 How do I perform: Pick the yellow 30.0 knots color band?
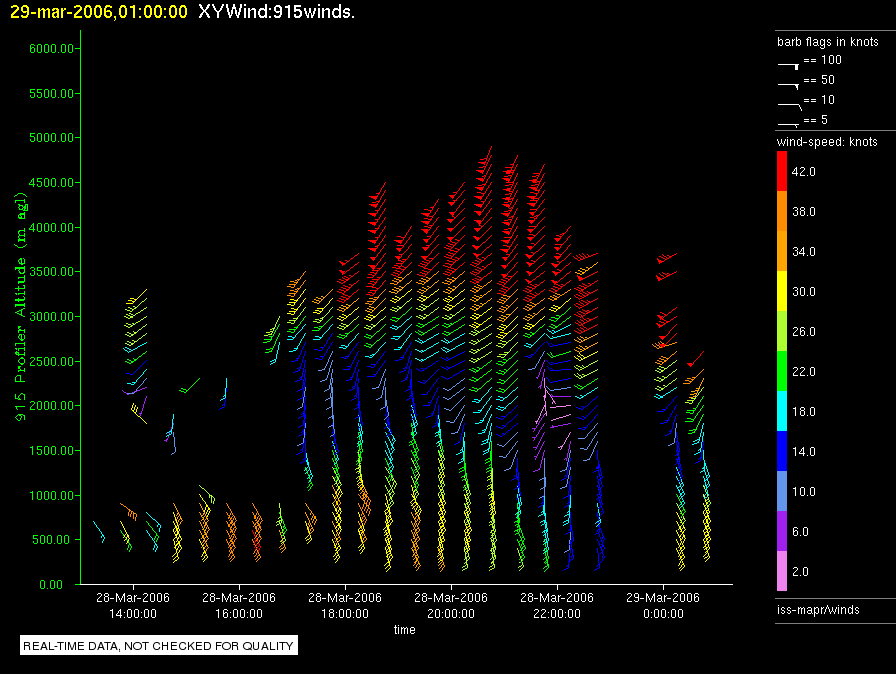783,291
